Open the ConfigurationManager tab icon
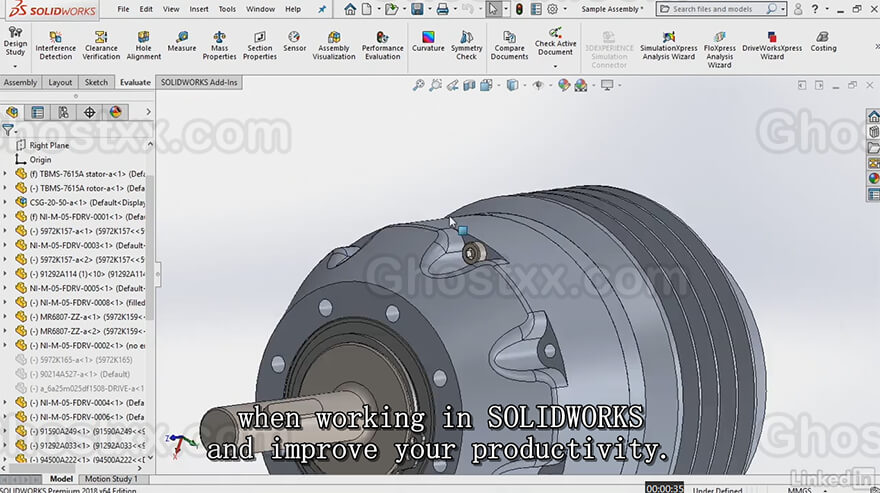This screenshot has width=880, height=493. coord(63,112)
